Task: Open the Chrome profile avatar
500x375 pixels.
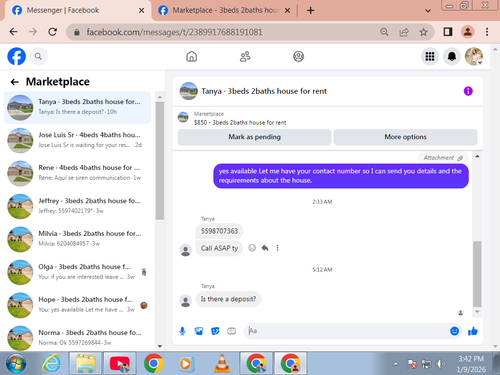Action: click(468, 32)
